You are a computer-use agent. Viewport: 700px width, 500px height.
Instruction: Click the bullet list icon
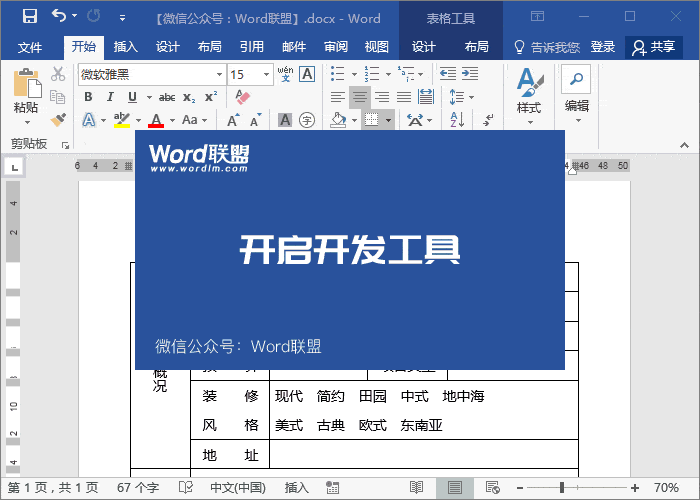pos(338,74)
